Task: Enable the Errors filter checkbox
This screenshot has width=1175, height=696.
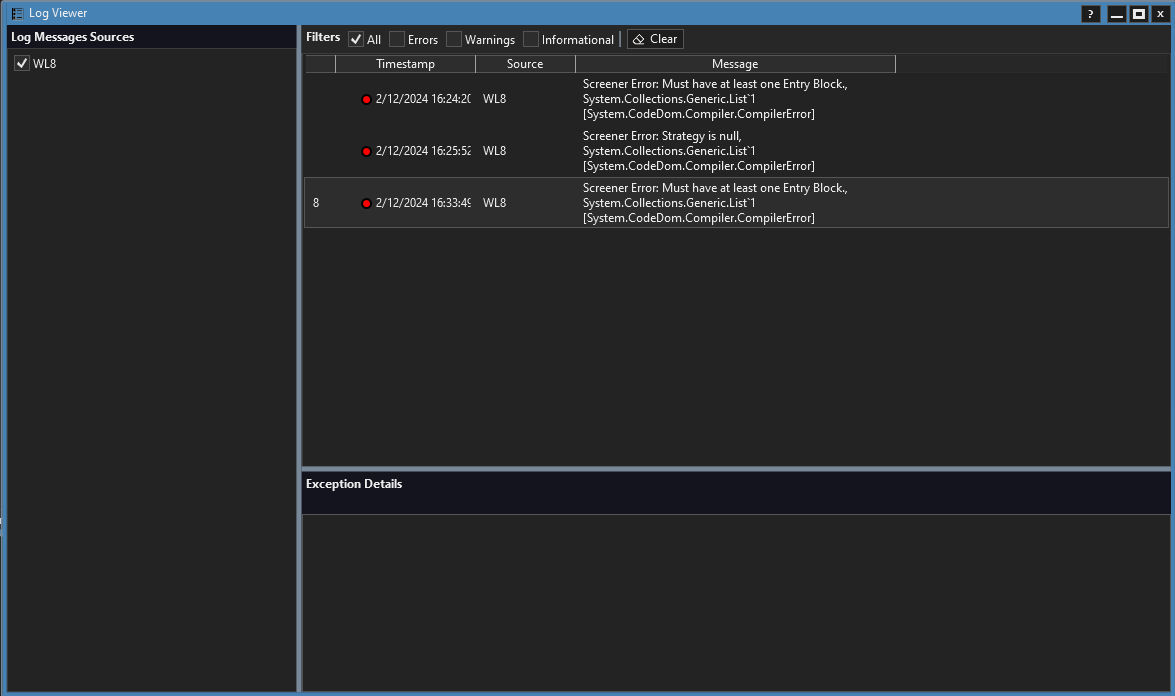Action: click(397, 39)
